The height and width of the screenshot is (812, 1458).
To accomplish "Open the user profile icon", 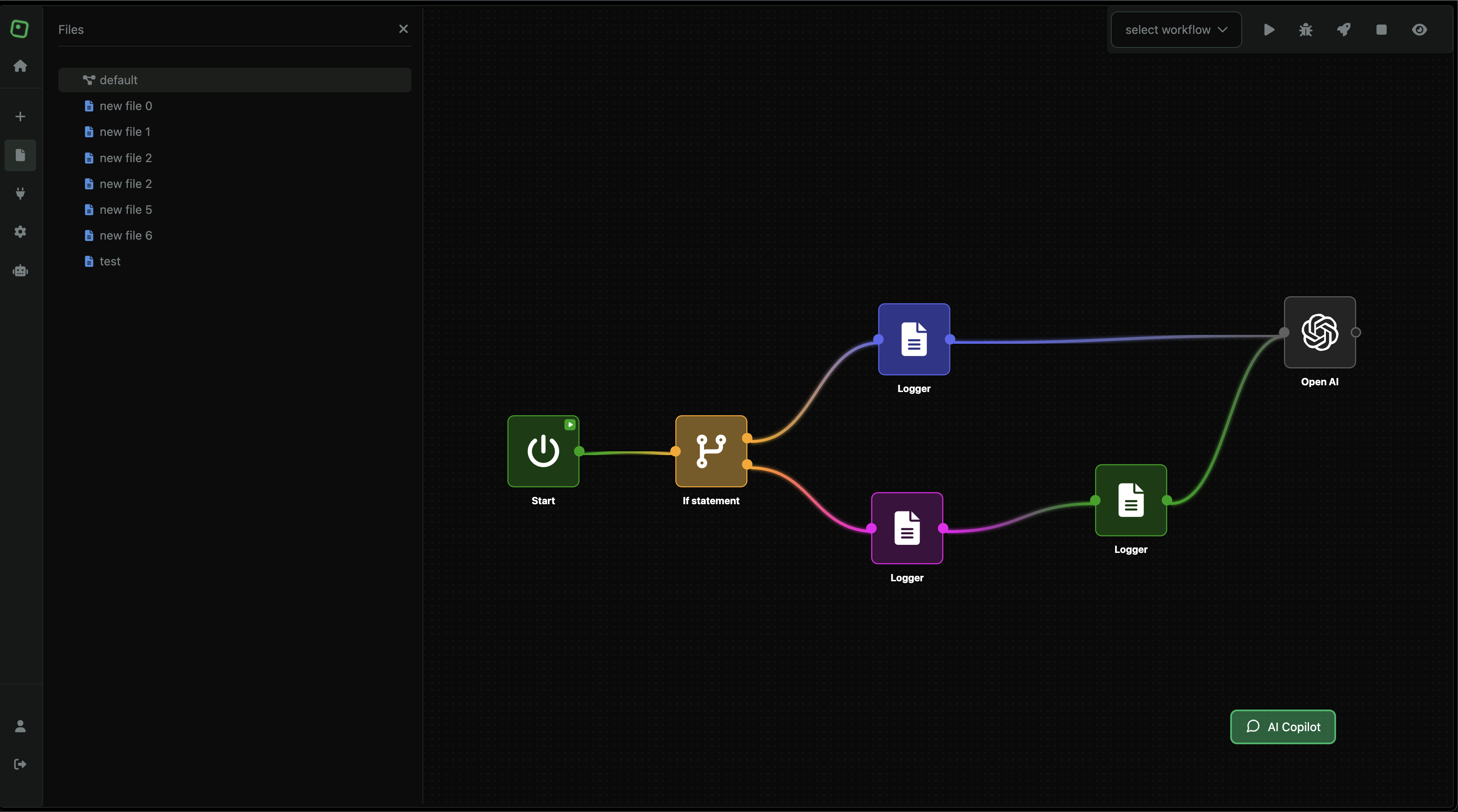I will click(x=20, y=726).
